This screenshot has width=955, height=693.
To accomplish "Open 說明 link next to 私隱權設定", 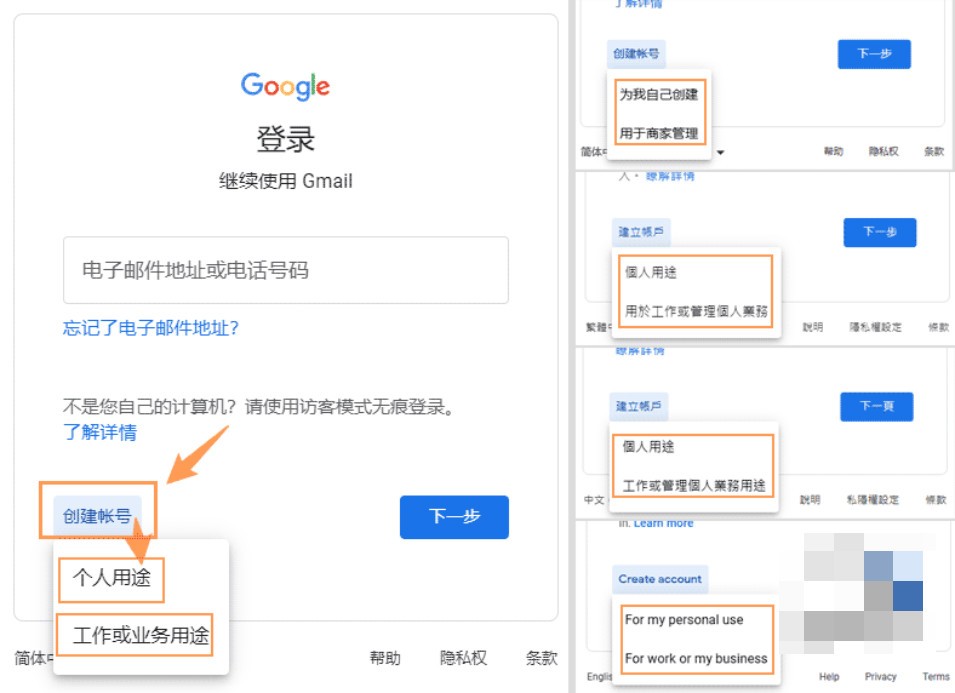I will coord(809,500).
